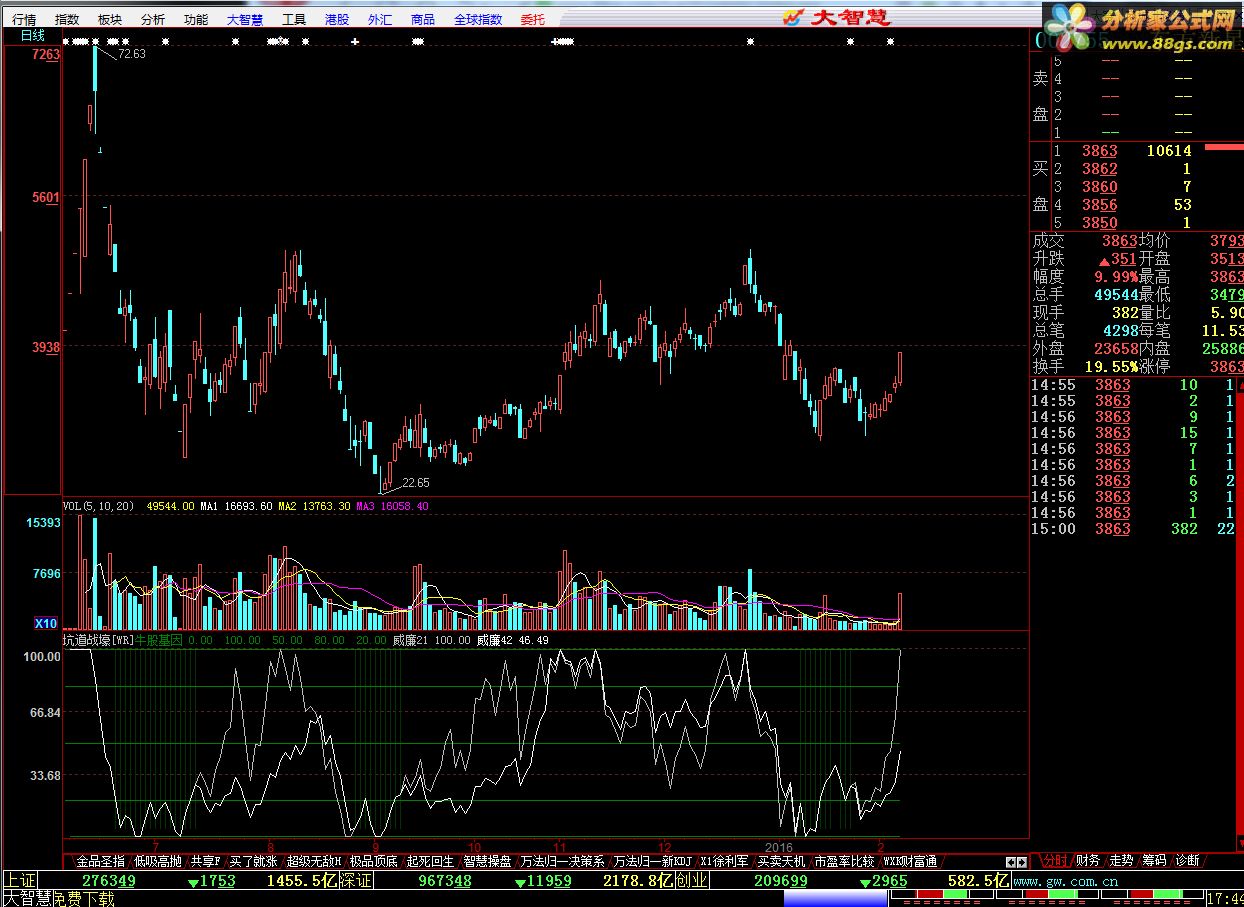Click the 5601 price axis label

46,198
